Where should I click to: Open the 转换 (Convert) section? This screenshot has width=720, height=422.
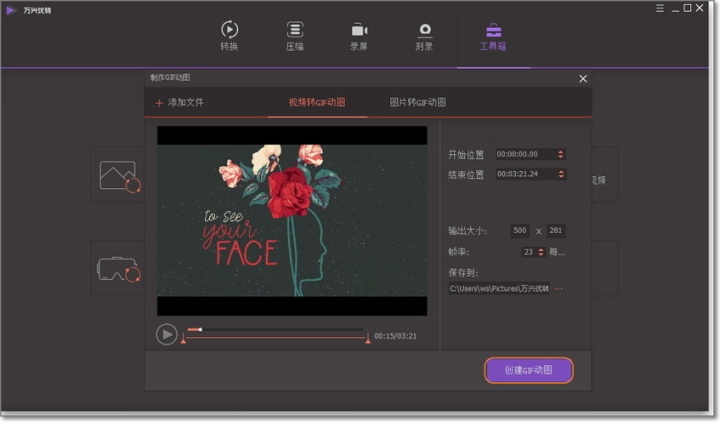(229, 36)
